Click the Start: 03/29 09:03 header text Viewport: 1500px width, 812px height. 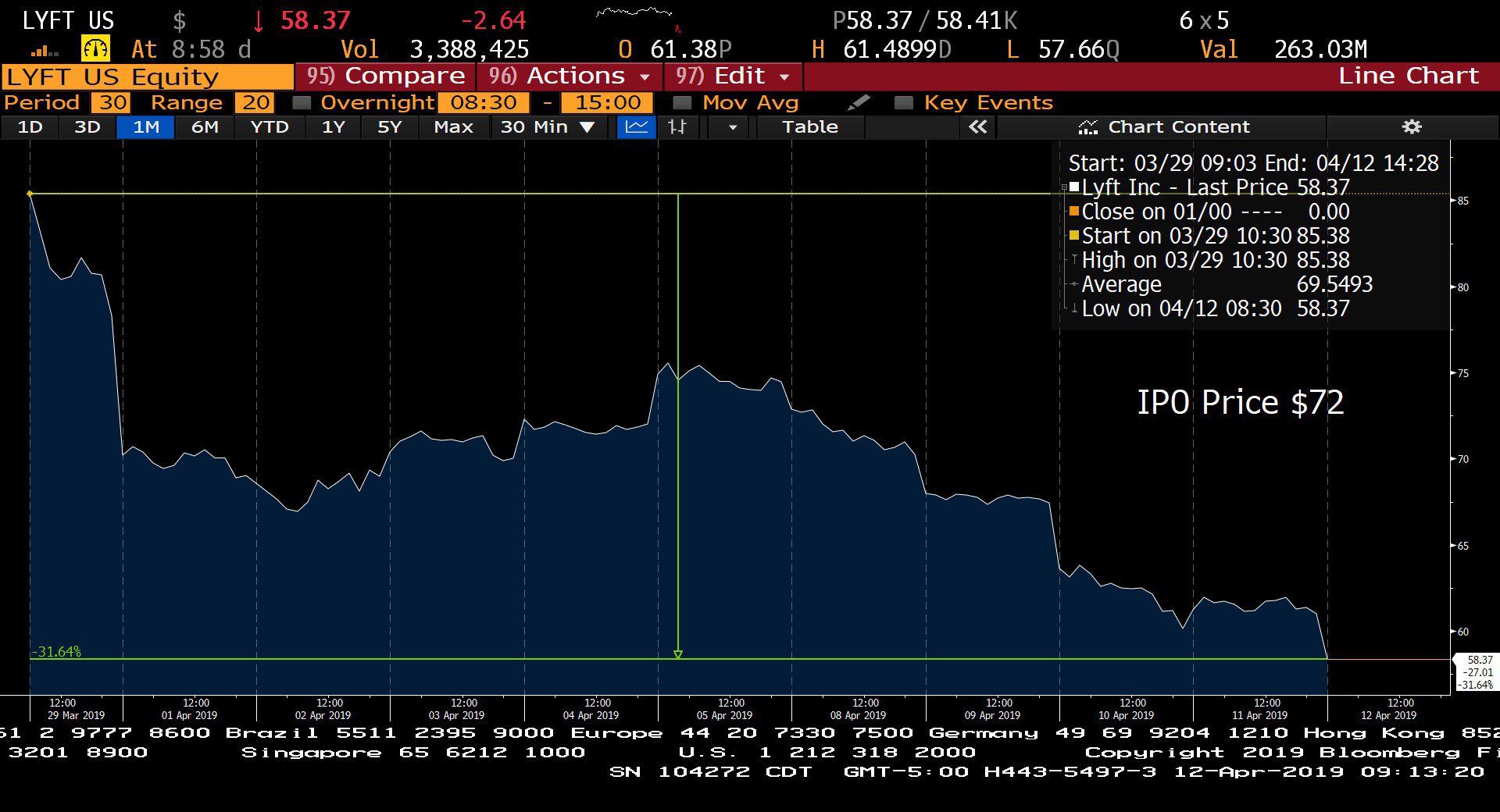(x=1253, y=162)
